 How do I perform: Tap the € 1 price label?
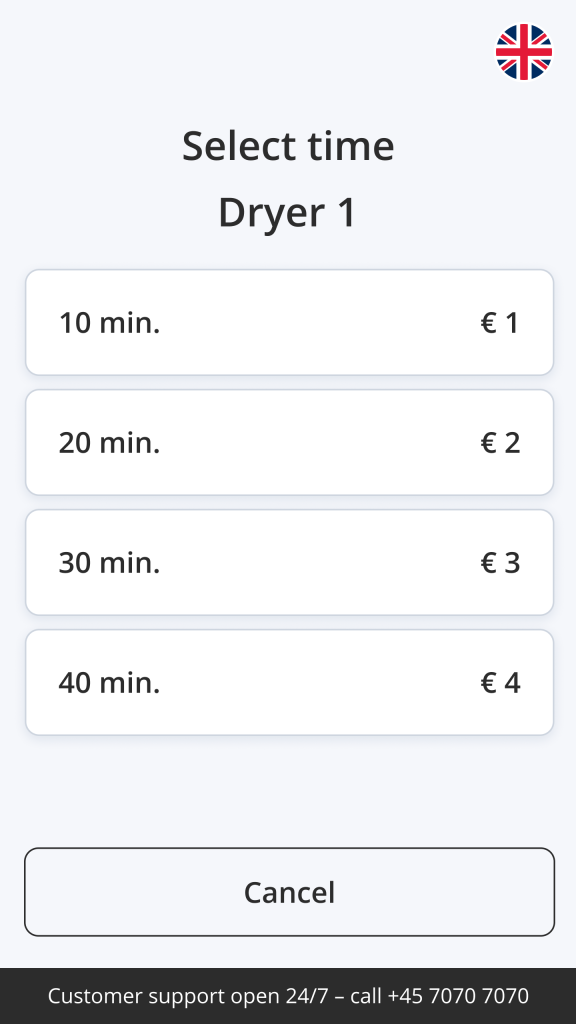500,323
